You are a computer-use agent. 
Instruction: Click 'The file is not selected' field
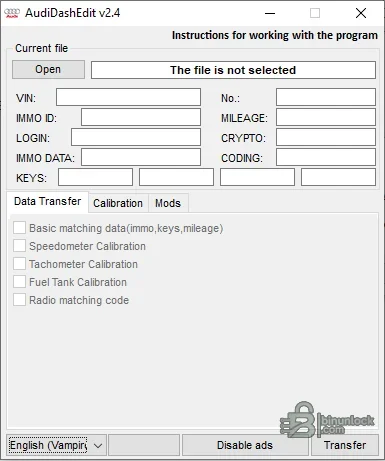(233, 70)
